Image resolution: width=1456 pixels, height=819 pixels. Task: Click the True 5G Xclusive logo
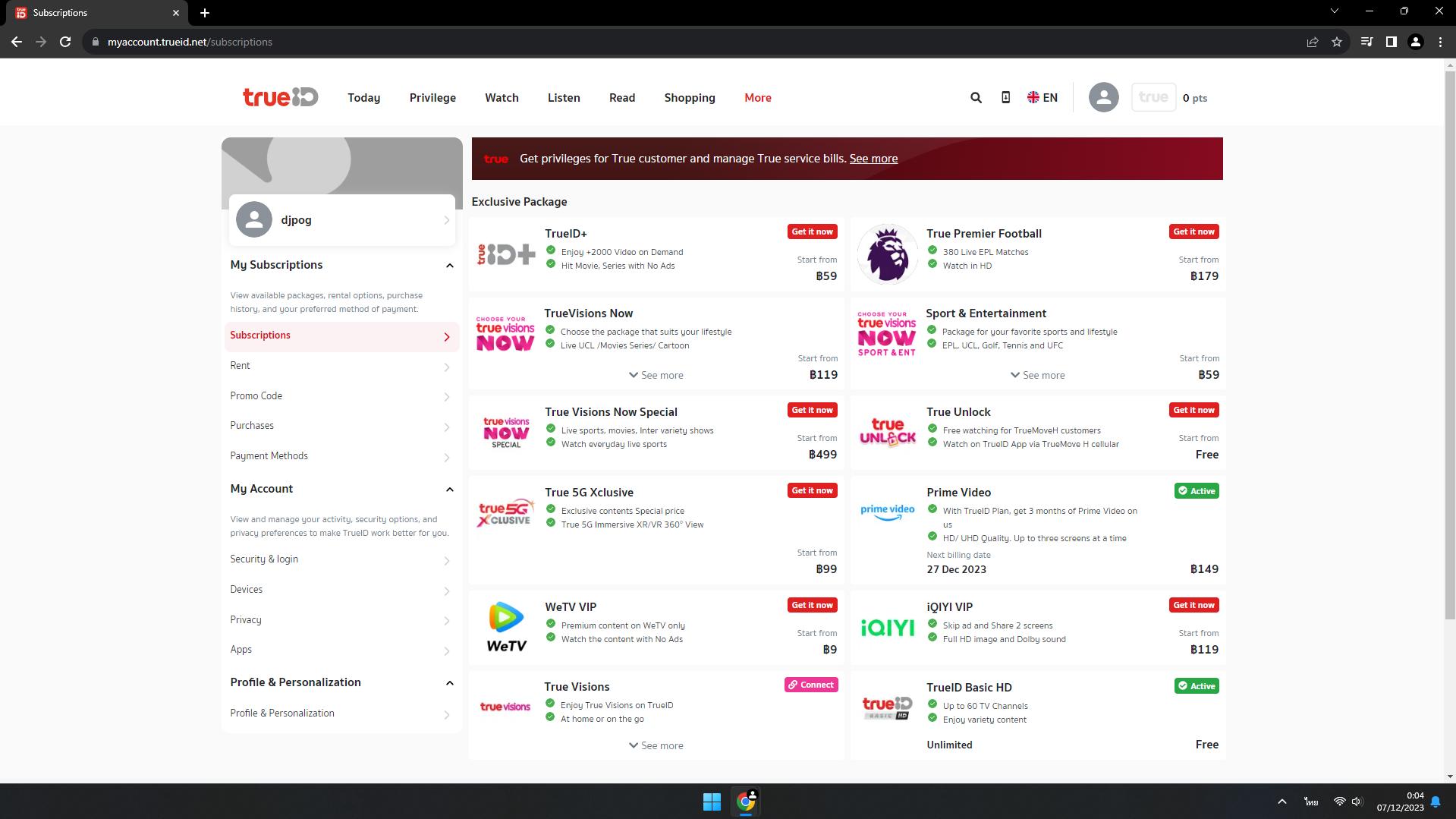point(506,513)
